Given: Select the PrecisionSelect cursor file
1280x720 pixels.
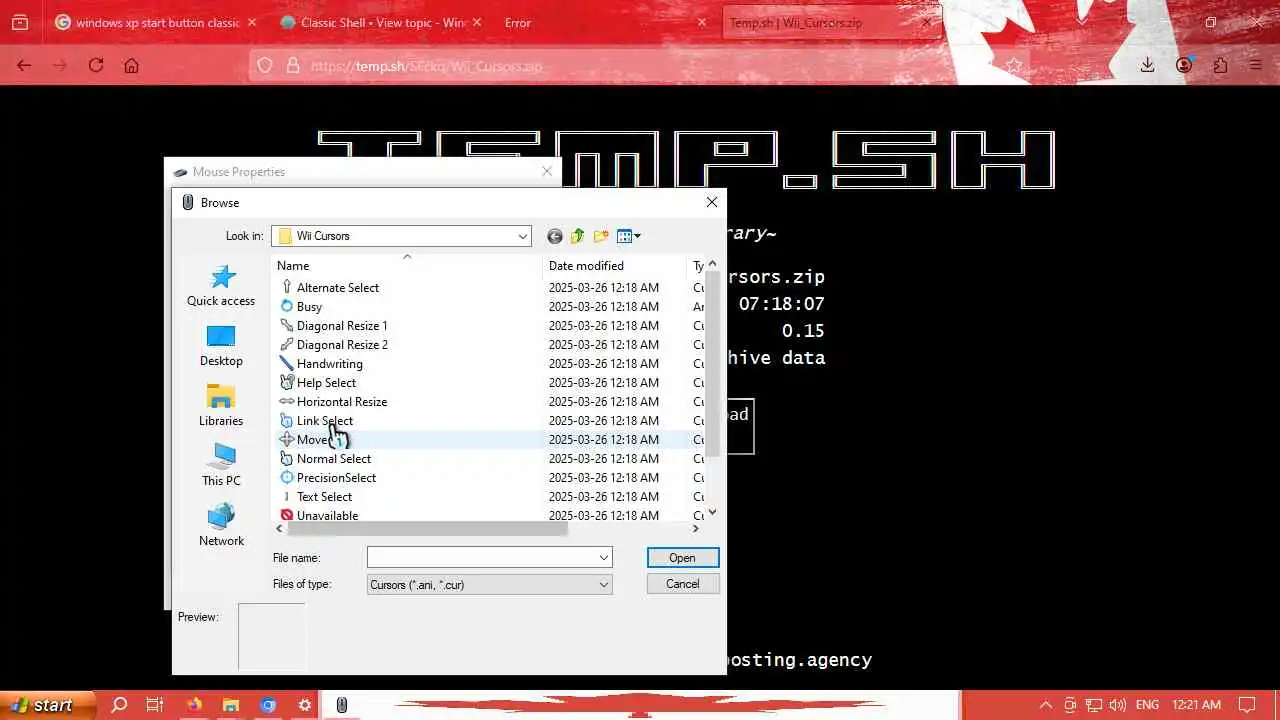Looking at the screenshot, I should click(x=336, y=478).
